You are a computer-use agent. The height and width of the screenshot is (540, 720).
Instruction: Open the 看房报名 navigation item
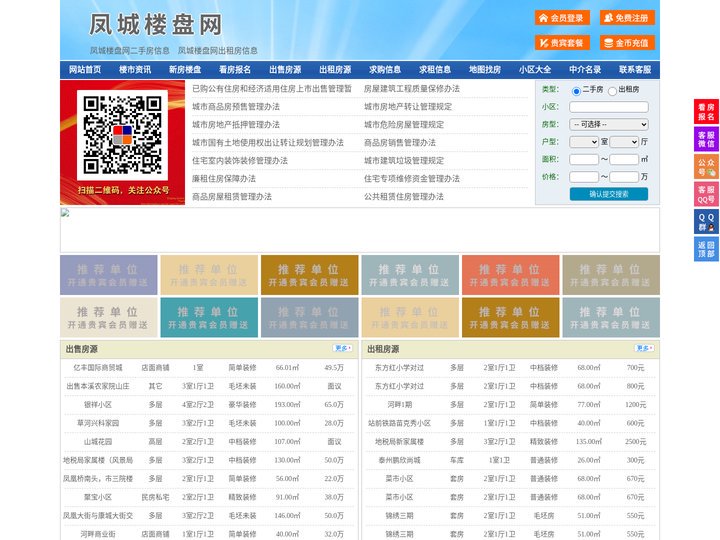235,70
